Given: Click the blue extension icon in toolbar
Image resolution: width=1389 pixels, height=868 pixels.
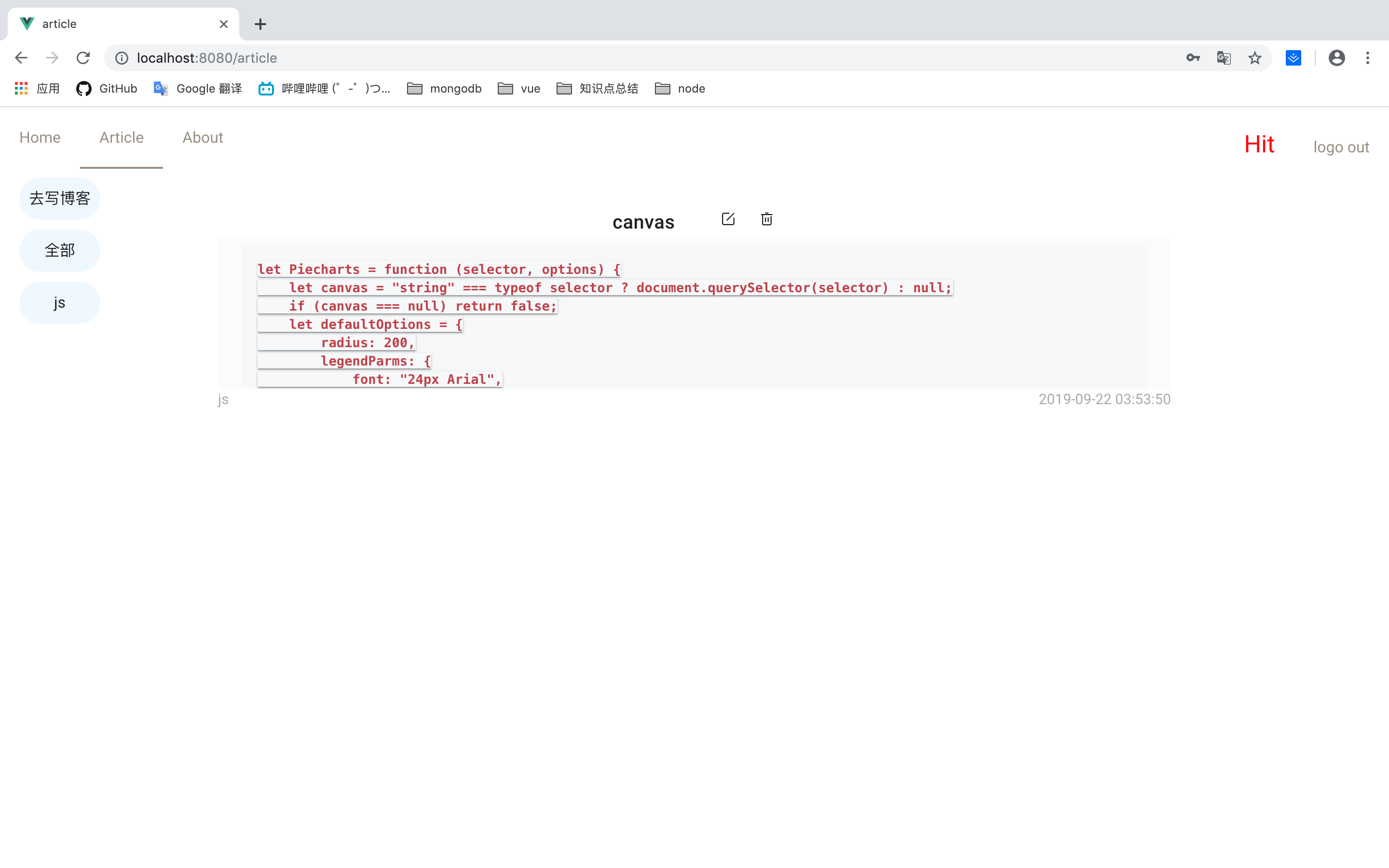Looking at the screenshot, I should [x=1293, y=58].
